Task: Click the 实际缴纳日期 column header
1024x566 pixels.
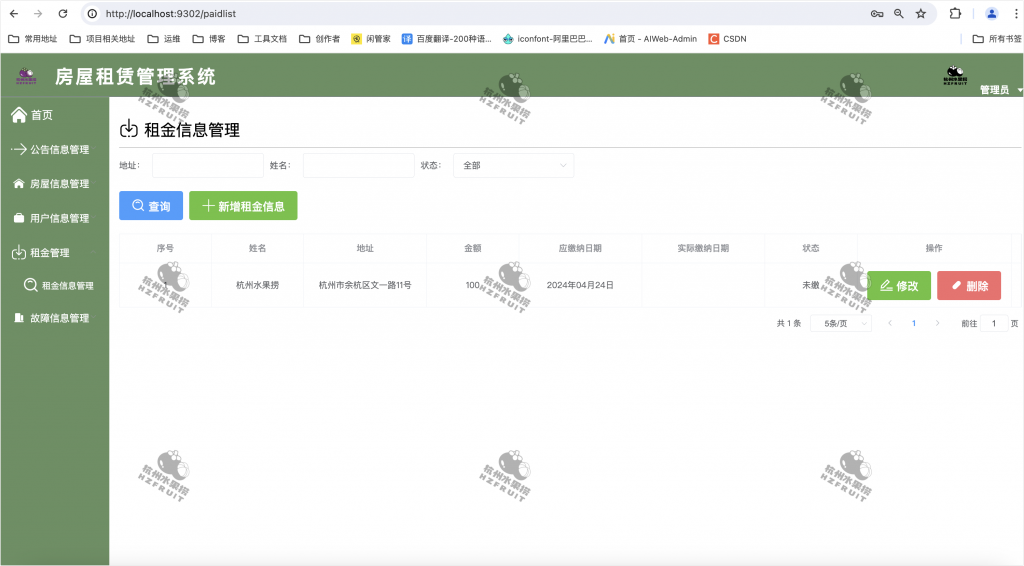Action: [x=703, y=248]
